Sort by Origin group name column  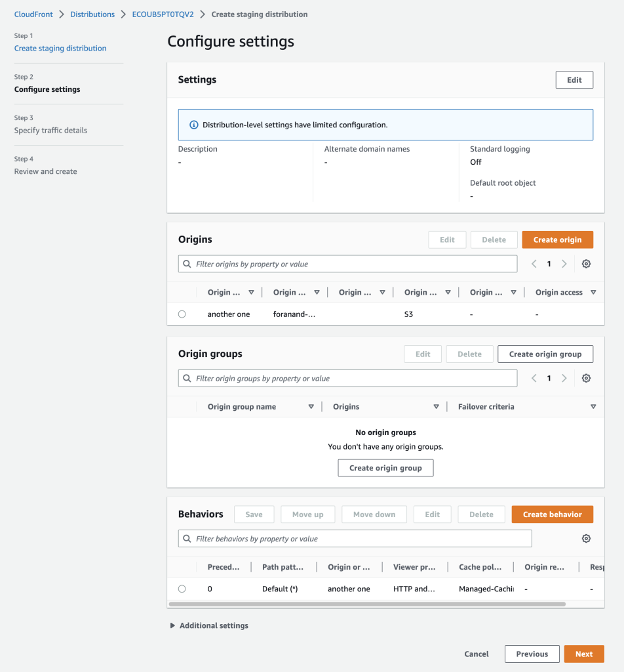pyautogui.click(x=311, y=406)
